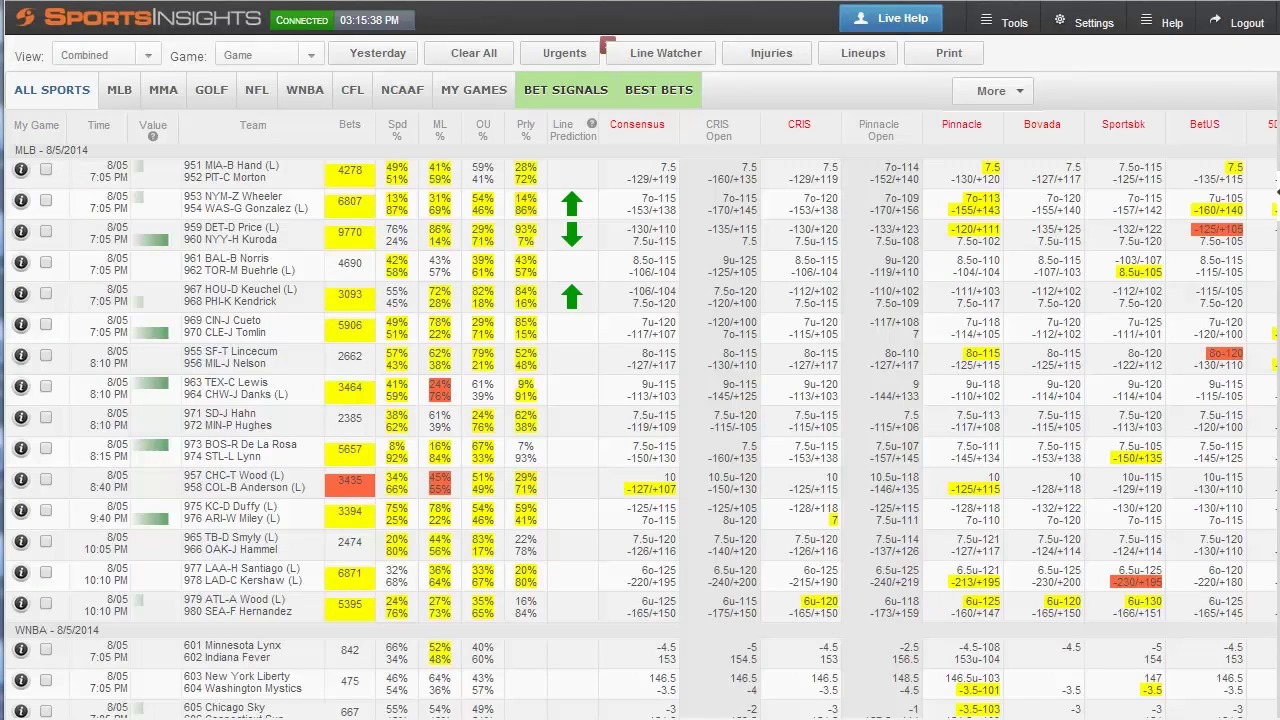This screenshot has width=1280, height=720.
Task: Click Value column help icon
Action: (x=153, y=137)
